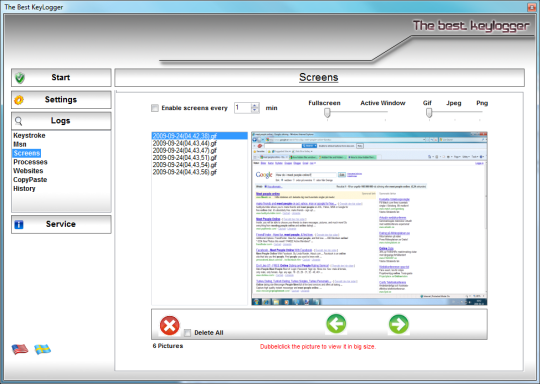Viewport: 540px width, 384px height.
Task: Select screenshot 2009-09-24(04,43,47).gif in list
Action: pos(185,151)
